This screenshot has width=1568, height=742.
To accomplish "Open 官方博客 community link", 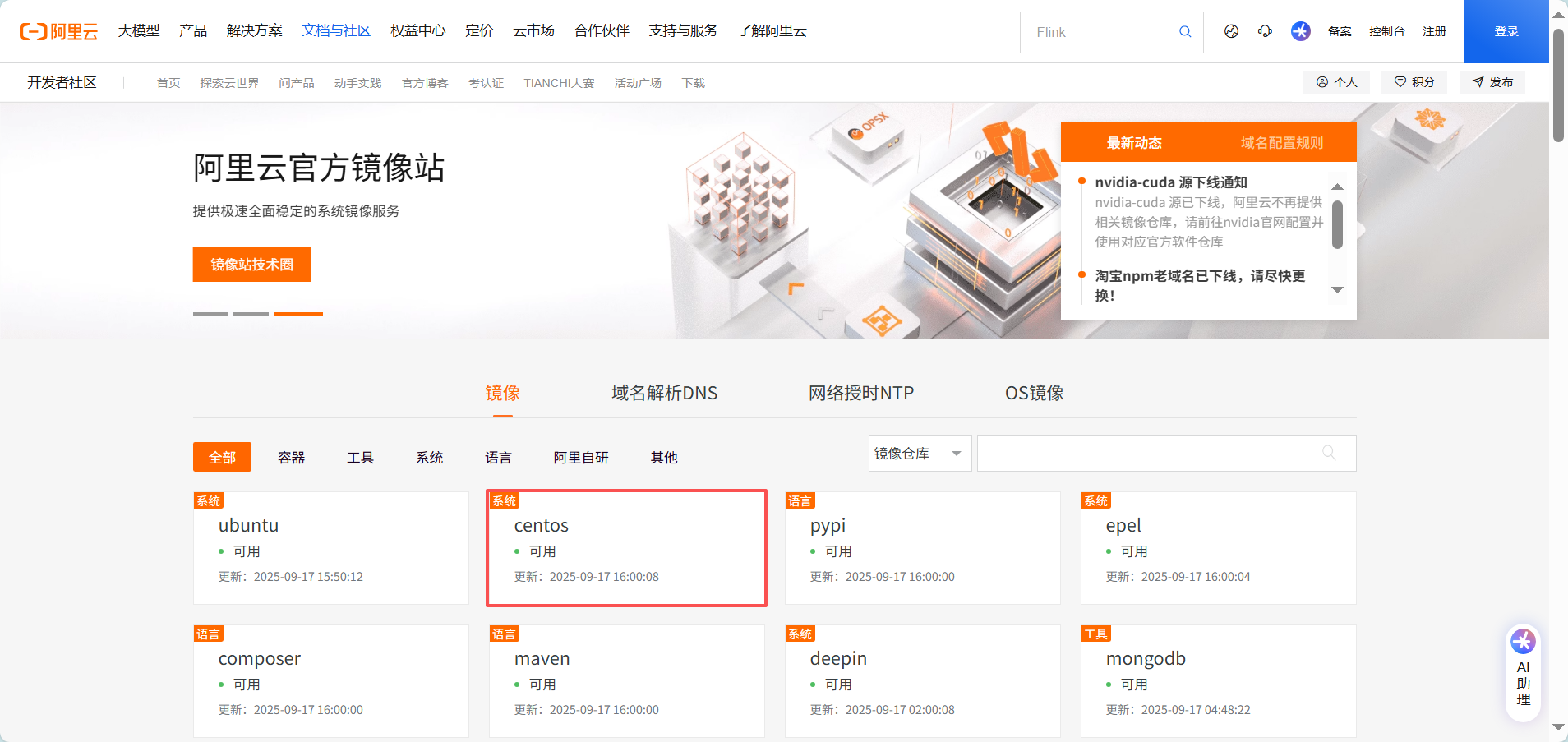I will click(425, 83).
